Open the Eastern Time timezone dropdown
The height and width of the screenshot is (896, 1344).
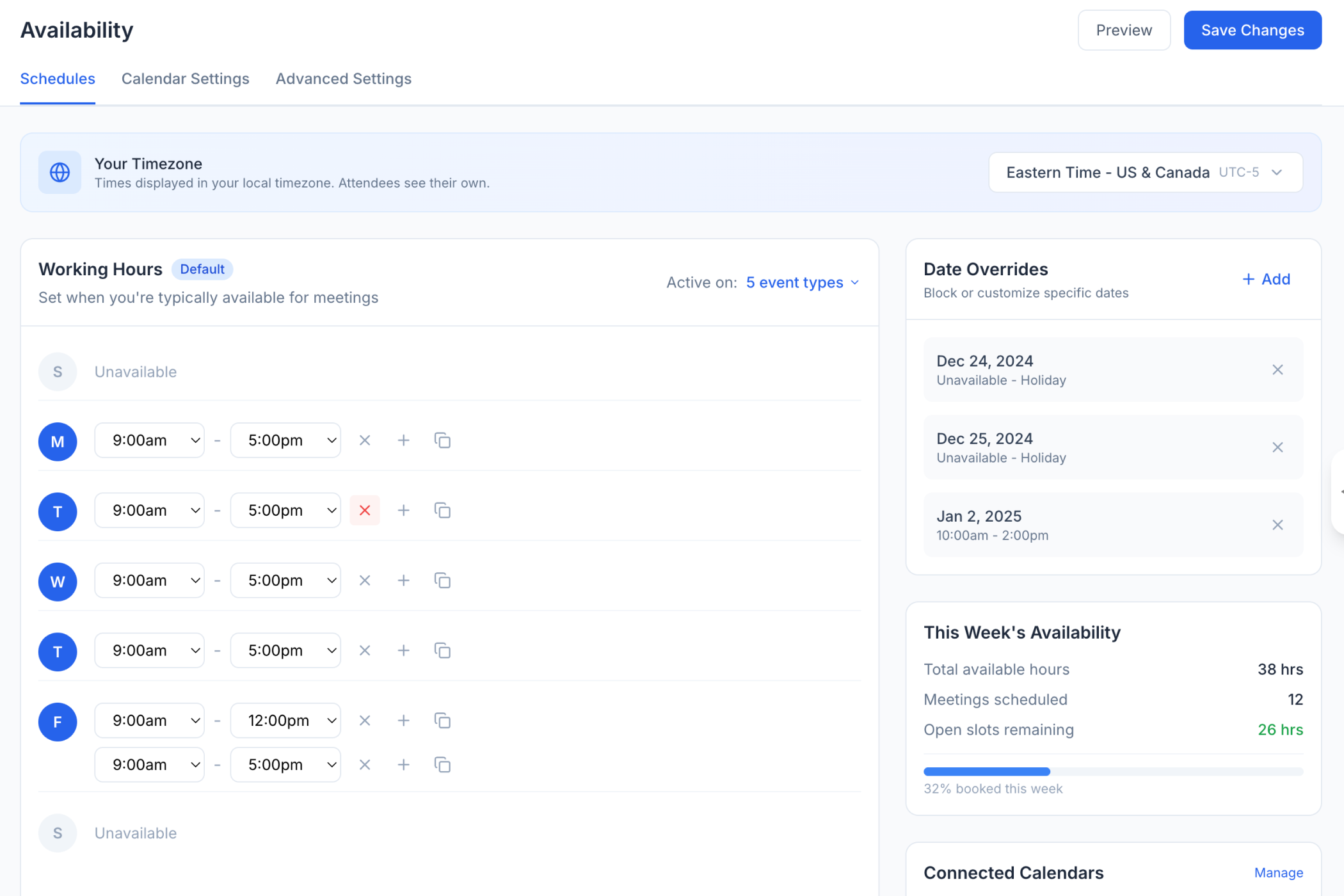1145,172
